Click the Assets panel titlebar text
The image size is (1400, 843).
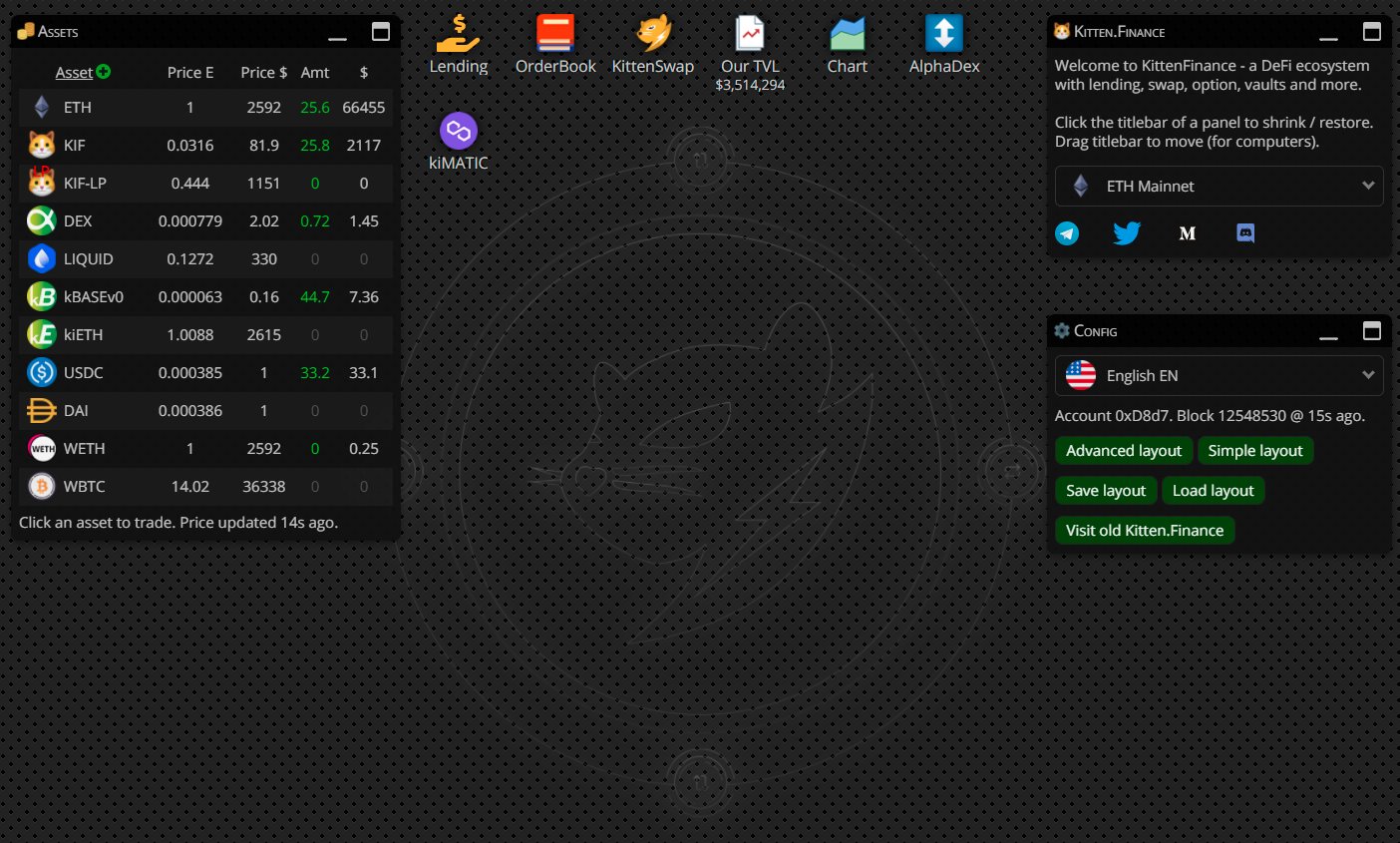click(x=58, y=32)
